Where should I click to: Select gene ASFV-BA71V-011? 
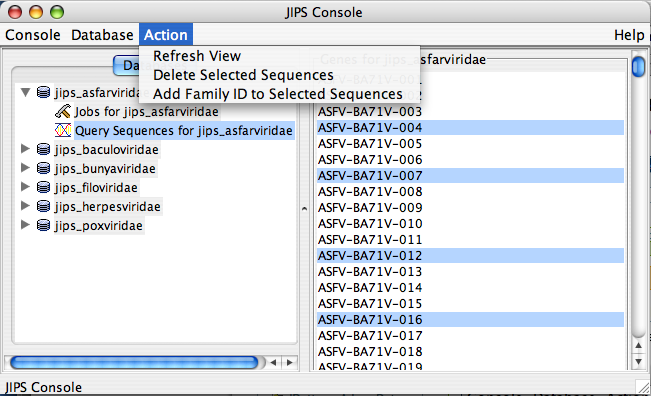click(470, 240)
